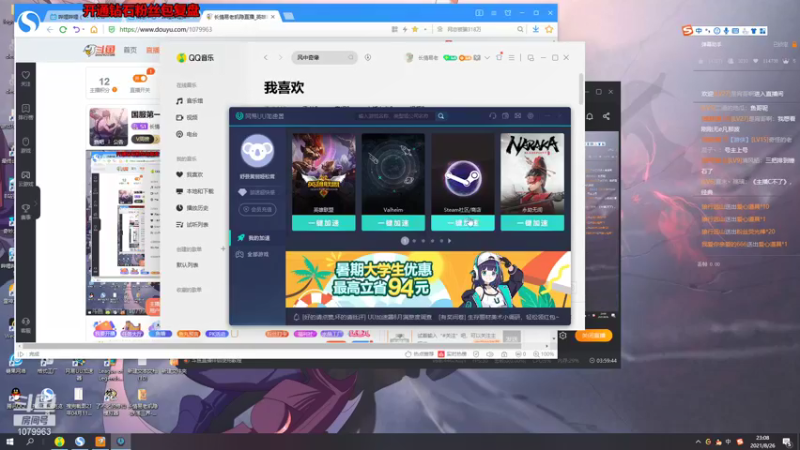Open the QQ Music skin shirt icon
Viewport: 800px width, 450px height.
click(499, 58)
